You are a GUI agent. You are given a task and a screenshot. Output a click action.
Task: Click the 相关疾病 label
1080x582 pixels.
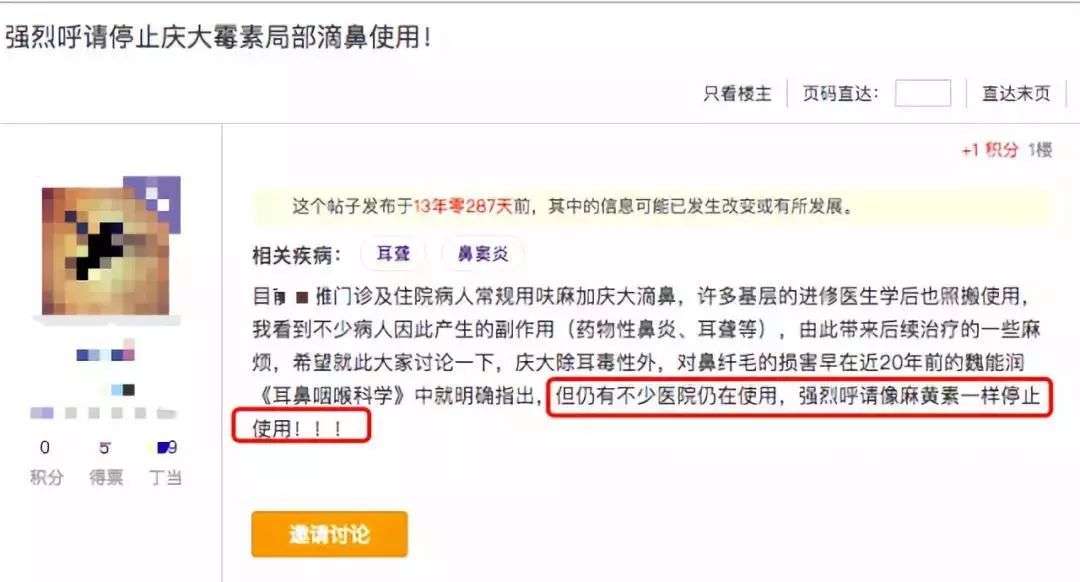coord(296,255)
